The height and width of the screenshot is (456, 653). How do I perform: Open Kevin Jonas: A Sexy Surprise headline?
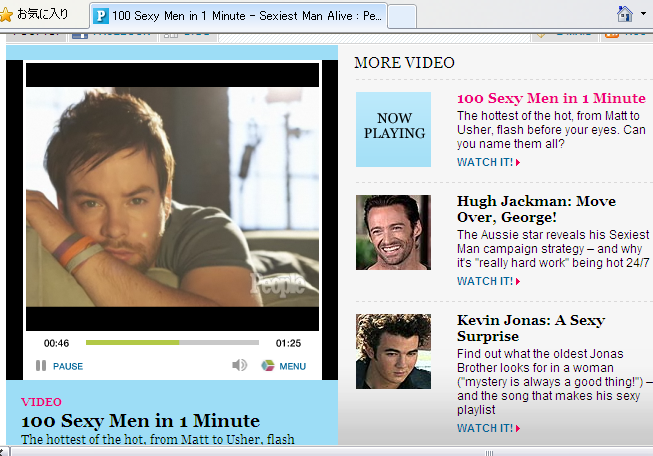(531, 328)
